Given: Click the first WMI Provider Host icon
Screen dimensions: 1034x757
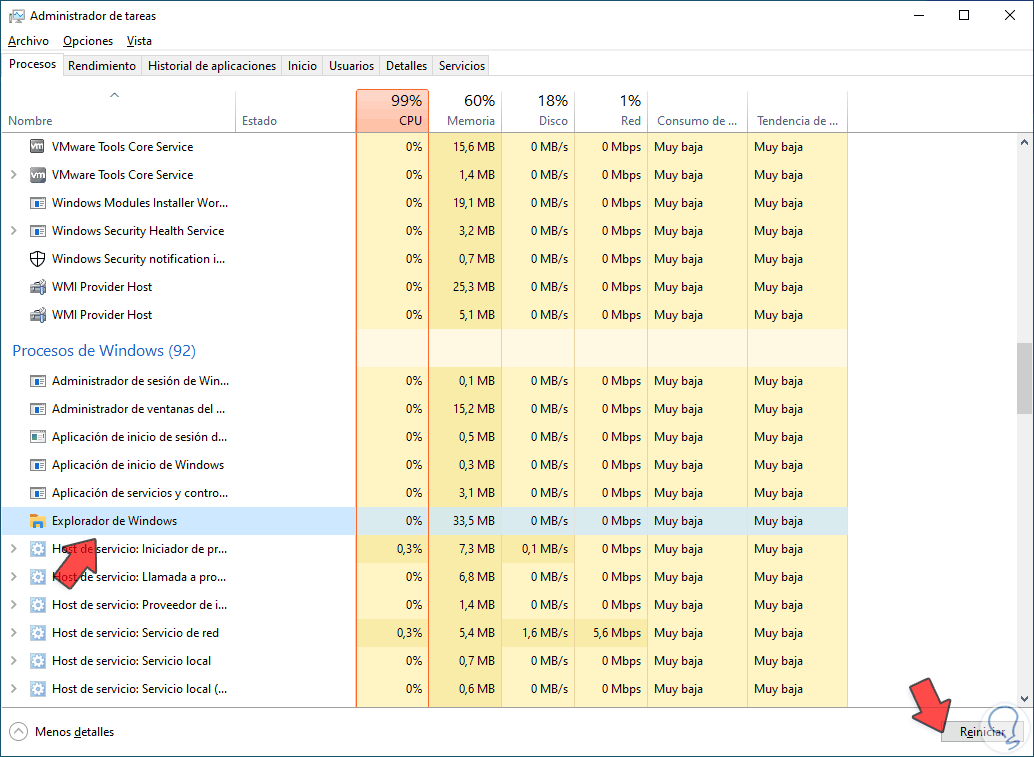Looking at the screenshot, I should coord(38,287).
